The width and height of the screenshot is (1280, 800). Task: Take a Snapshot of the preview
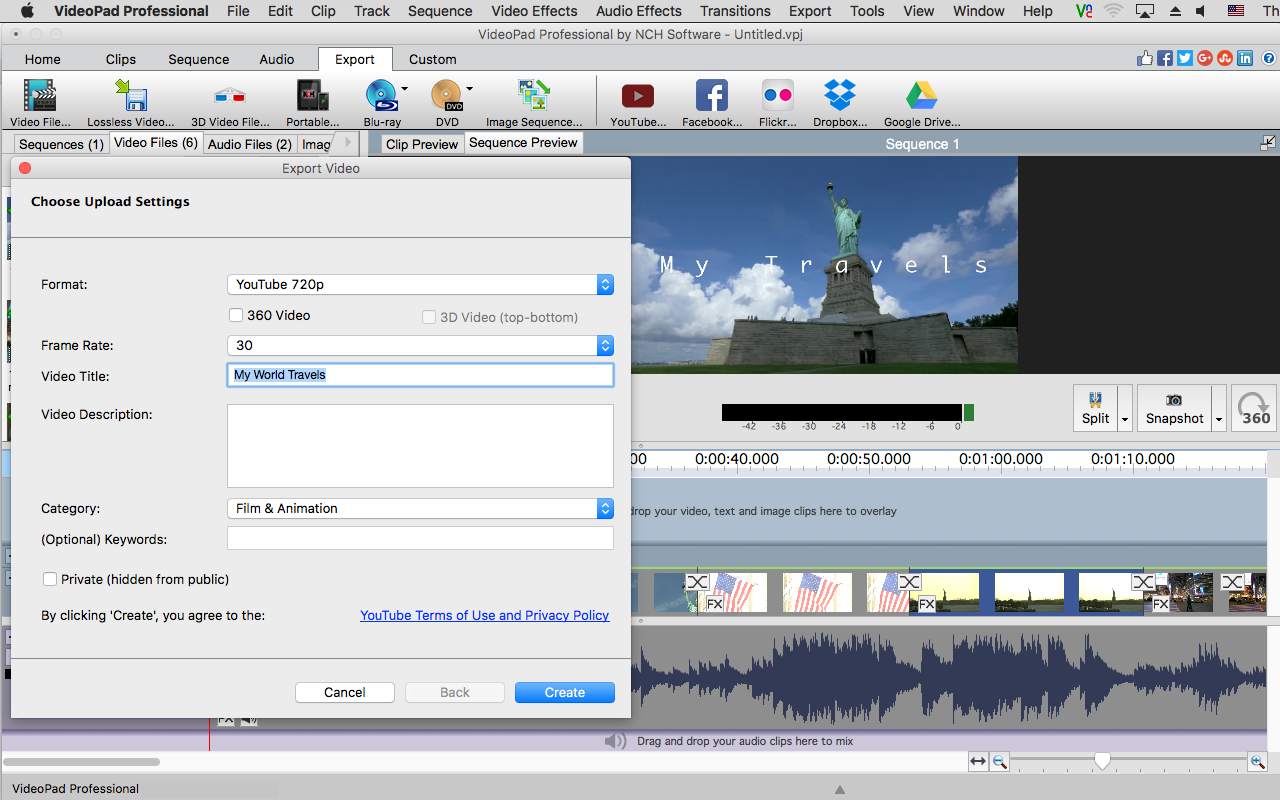click(1174, 408)
